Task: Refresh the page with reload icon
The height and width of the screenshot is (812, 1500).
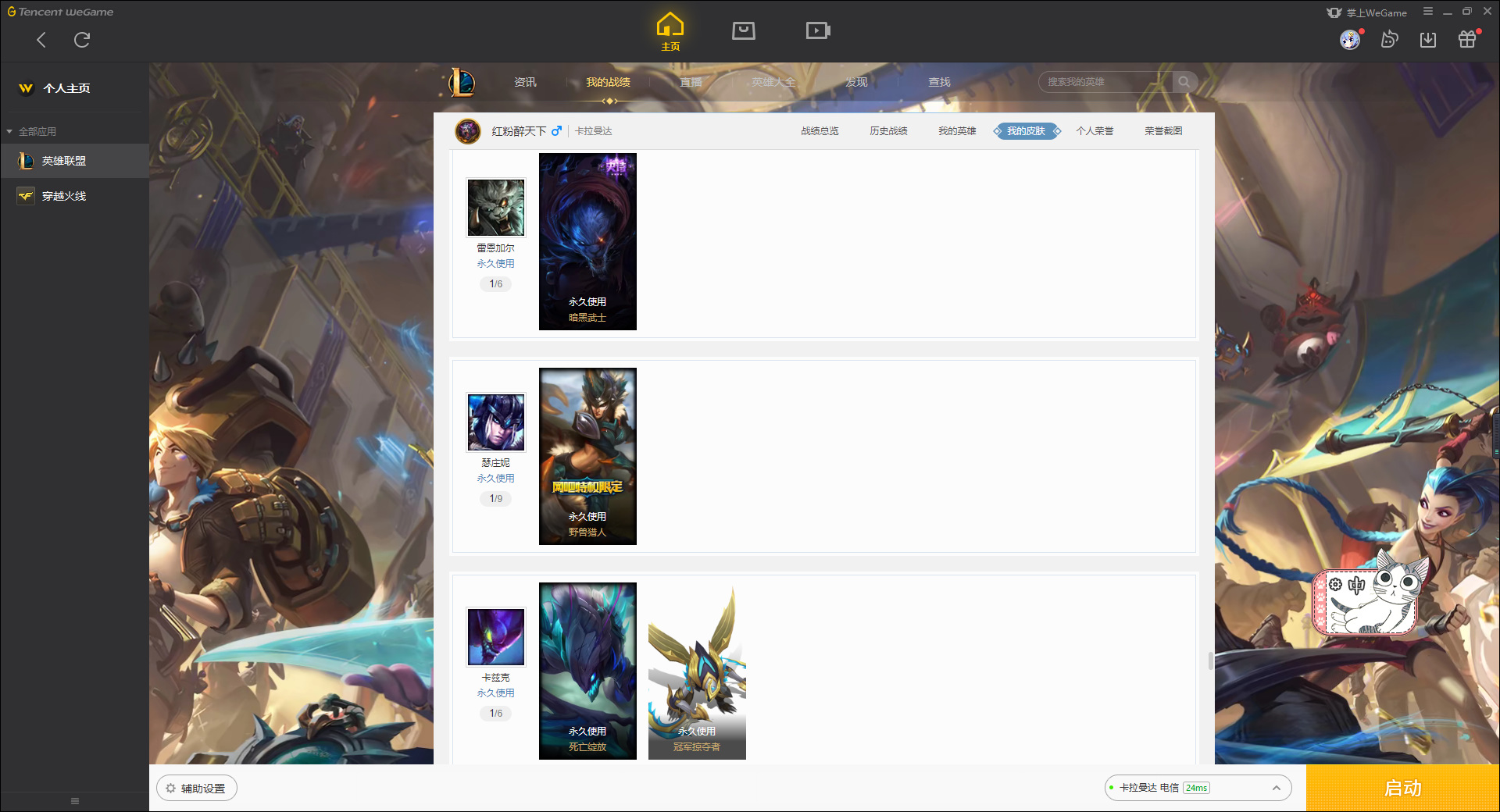Action: tap(82, 40)
